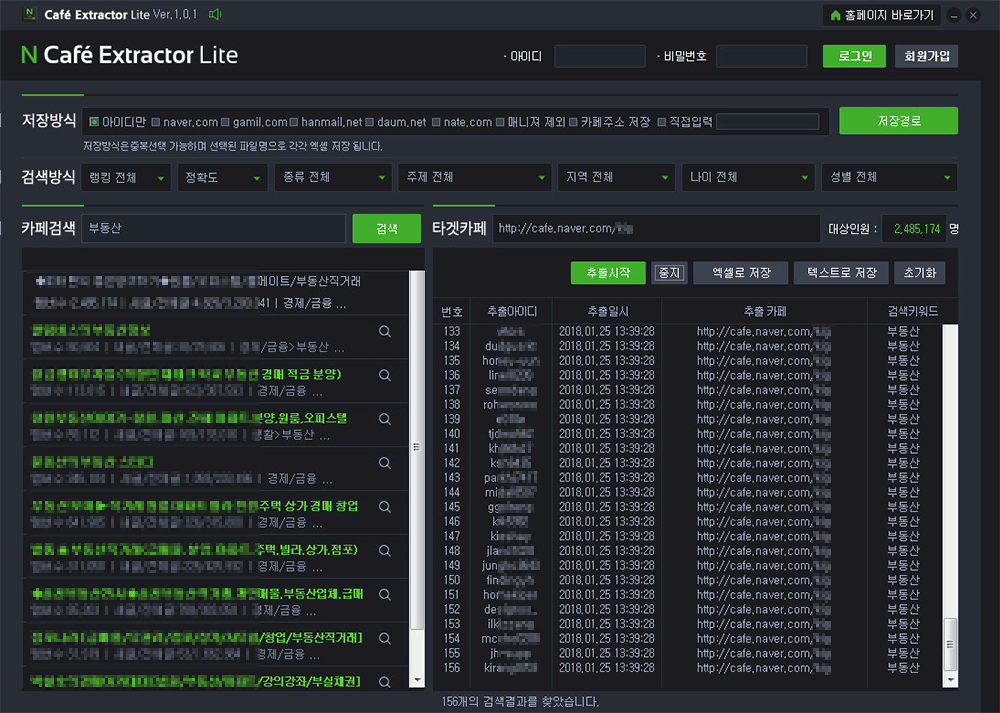Enable the daum.net checkbox
This screenshot has height=713, width=1000.
click(370, 122)
